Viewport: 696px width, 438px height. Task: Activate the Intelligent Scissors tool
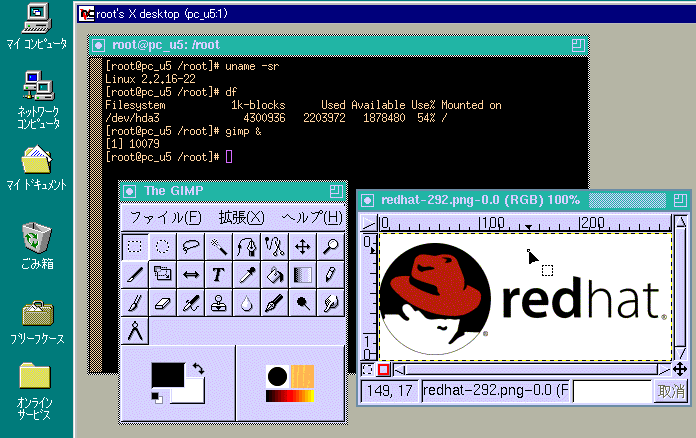tap(274, 246)
